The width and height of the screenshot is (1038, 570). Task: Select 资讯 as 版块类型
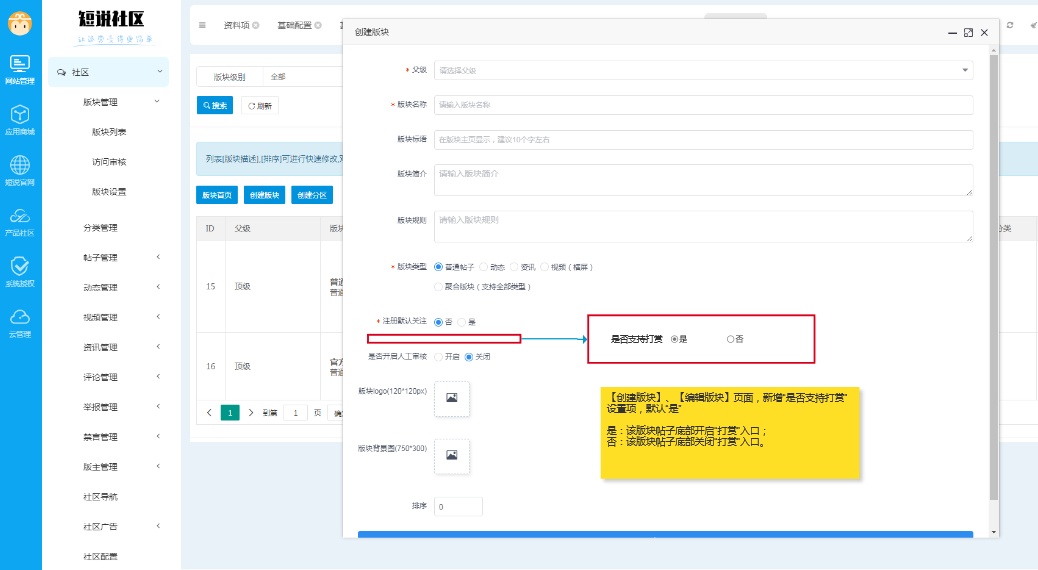(x=514, y=267)
